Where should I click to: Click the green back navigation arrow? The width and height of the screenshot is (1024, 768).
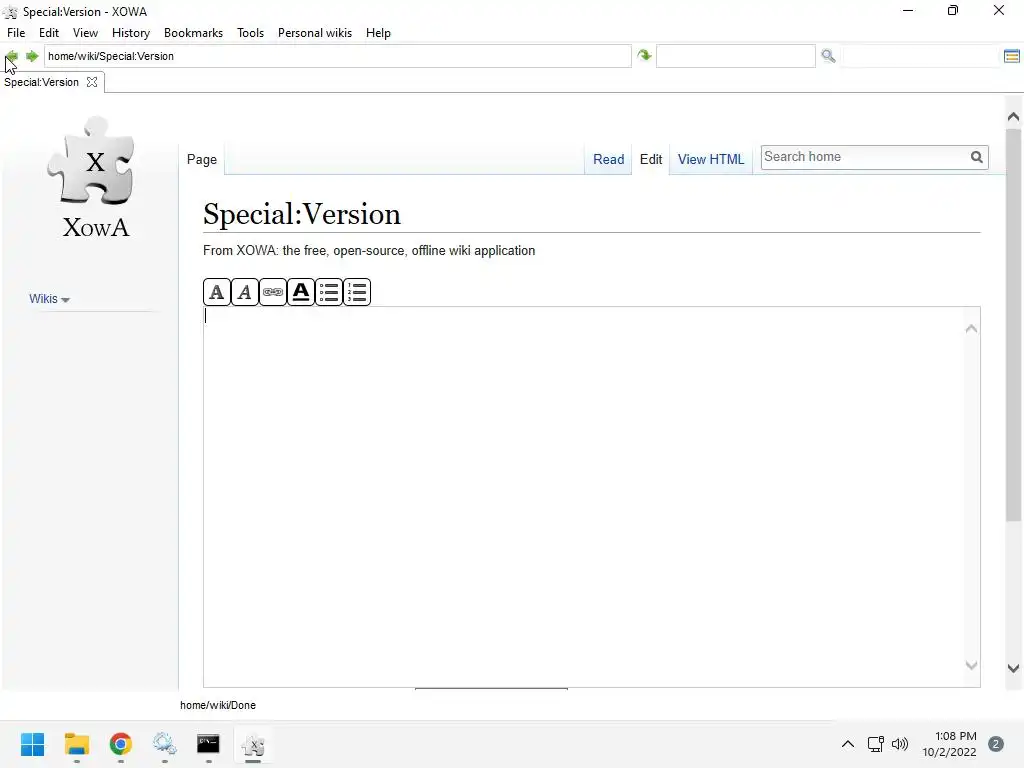(x=12, y=56)
